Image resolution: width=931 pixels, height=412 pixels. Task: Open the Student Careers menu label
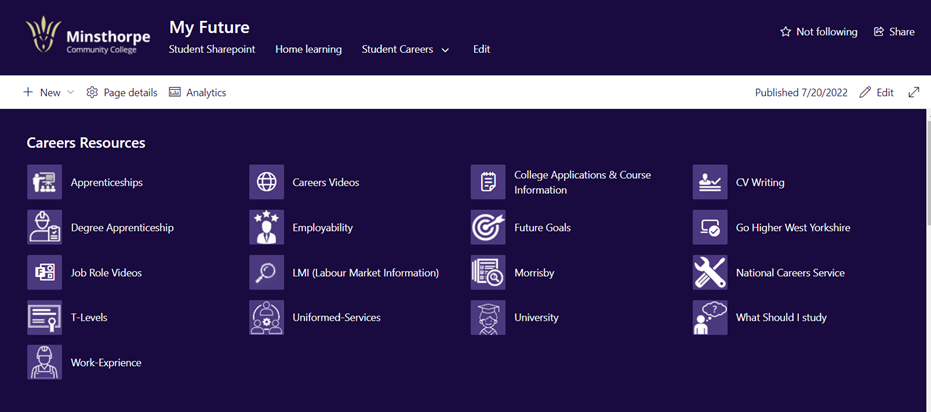point(397,49)
